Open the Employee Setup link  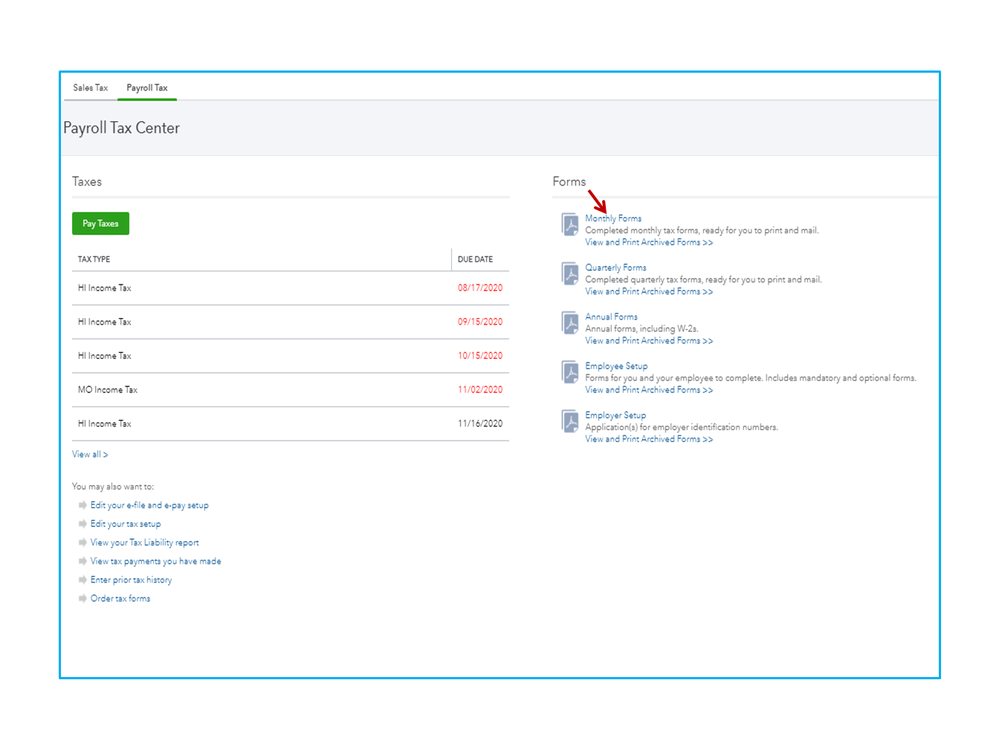pyautogui.click(x=616, y=366)
